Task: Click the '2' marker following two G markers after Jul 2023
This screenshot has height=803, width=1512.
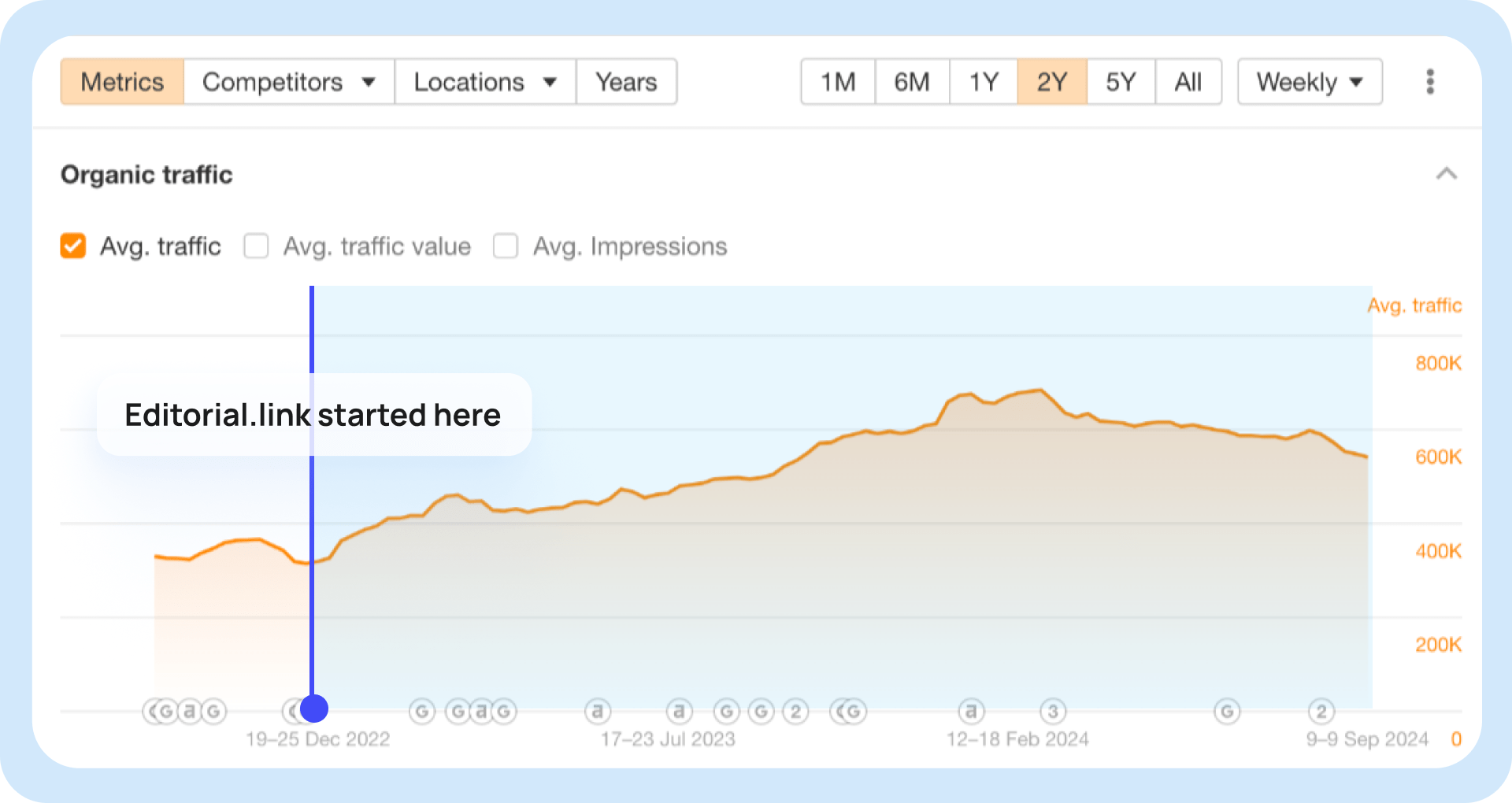Action: pyautogui.click(x=795, y=712)
